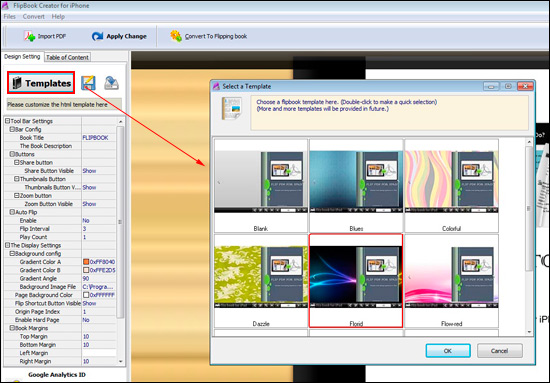The image size is (550, 383).
Task: Click the template page icon in the dialog header
Action: point(232,108)
